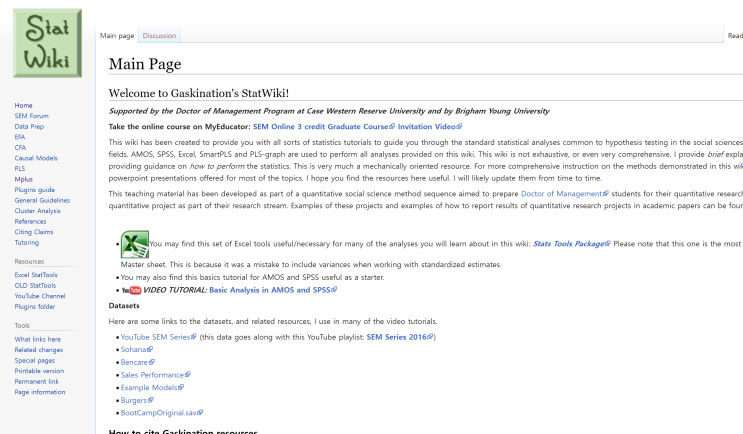Open Data Prep sidebar link
This screenshot has width=743, height=434.
(x=29, y=127)
